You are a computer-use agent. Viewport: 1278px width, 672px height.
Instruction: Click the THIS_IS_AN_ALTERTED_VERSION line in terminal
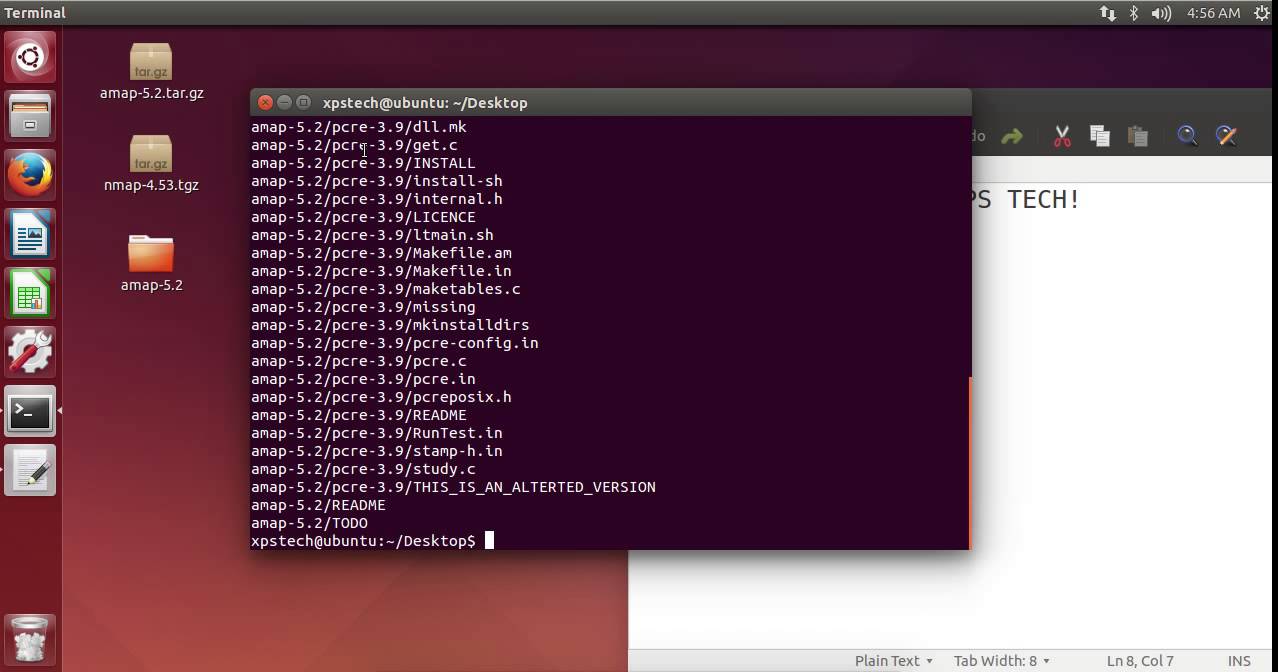click(x=453, y=487)
